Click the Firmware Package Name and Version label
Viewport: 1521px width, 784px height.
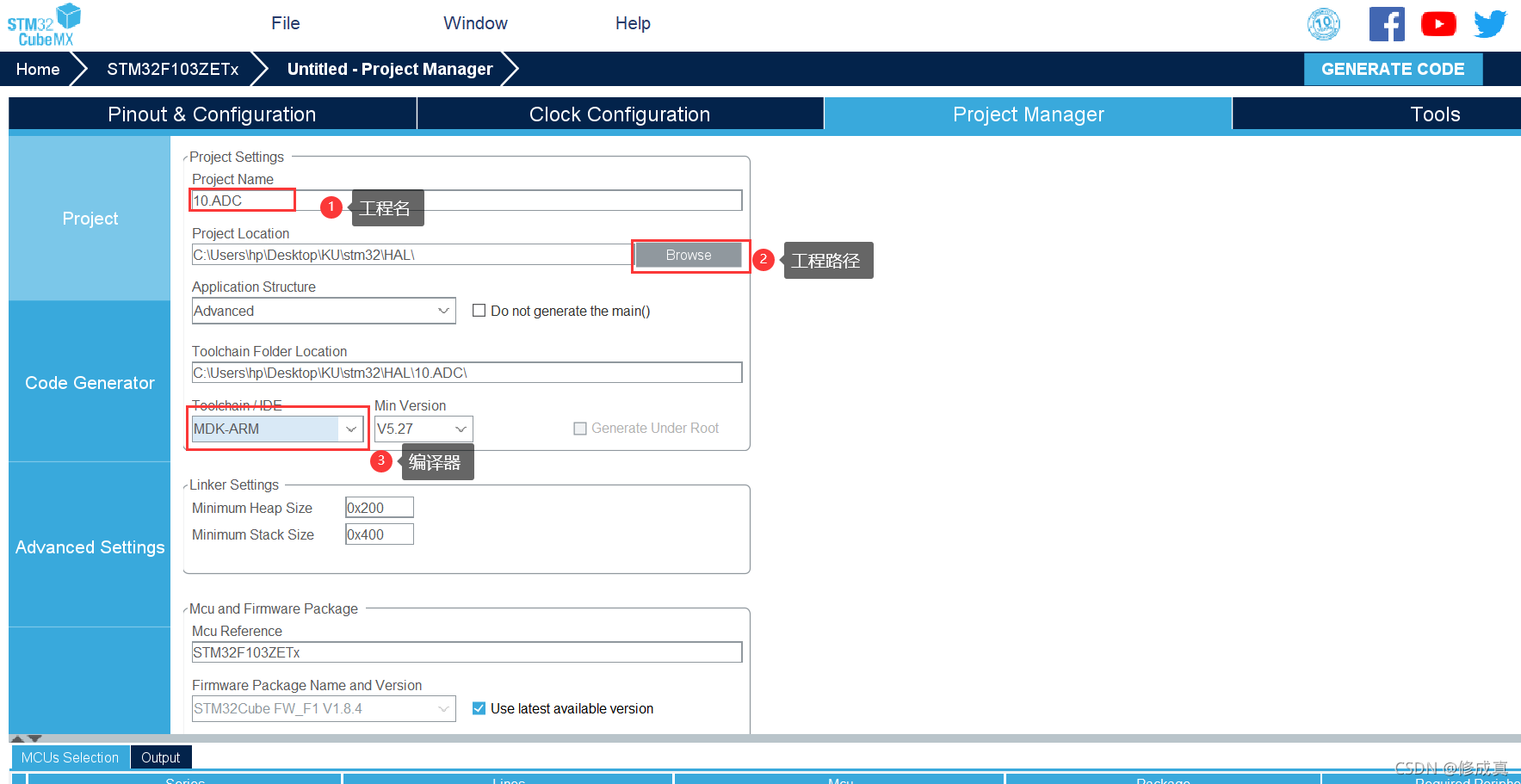[x=306, y=685]
